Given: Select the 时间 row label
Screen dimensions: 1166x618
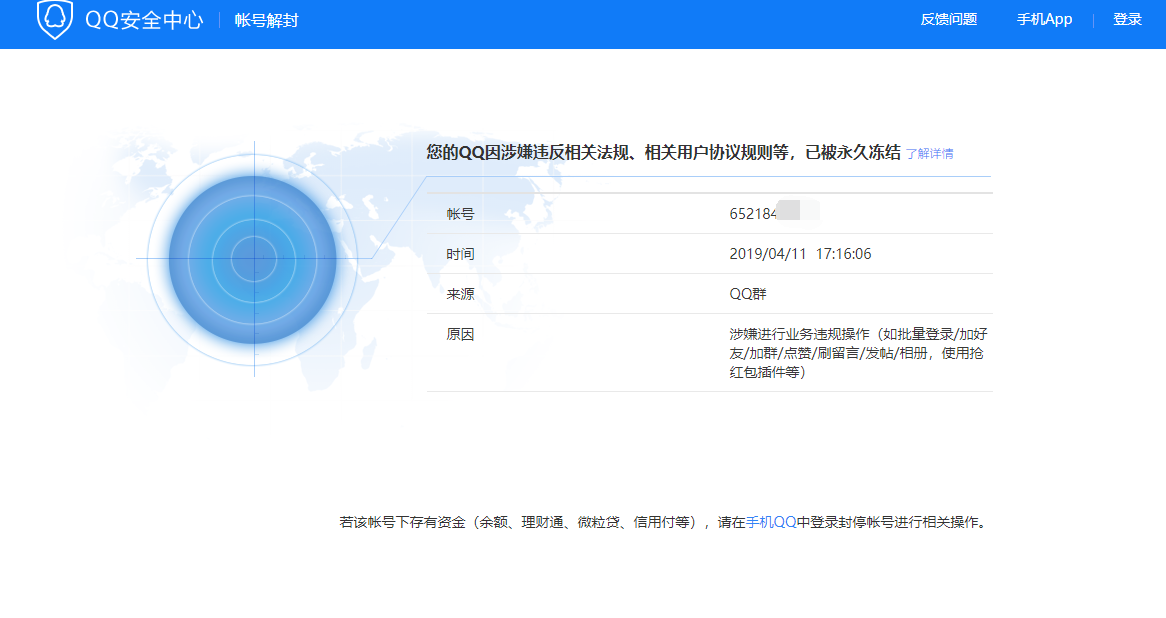Looking at the screenshot, I should tap(460, 254).
